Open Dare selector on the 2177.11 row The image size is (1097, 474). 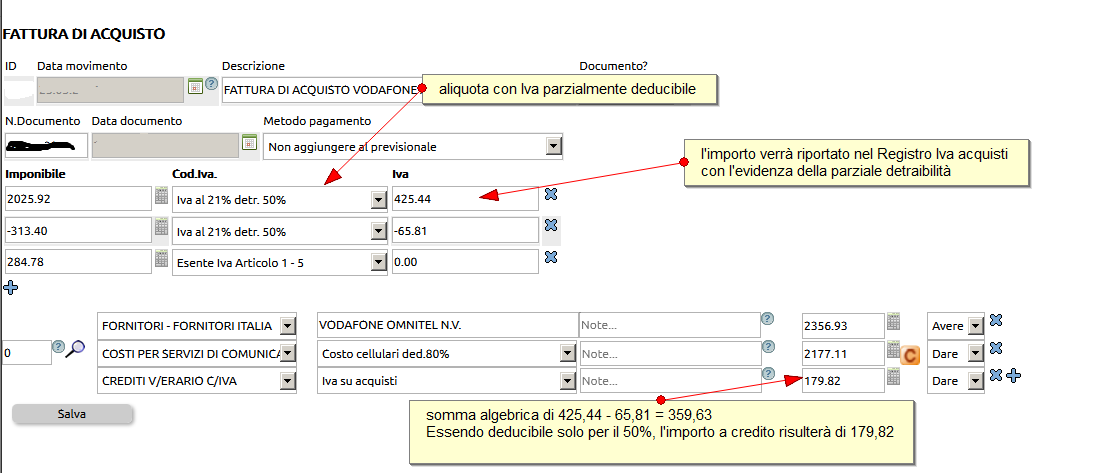(x=956, y=354)
